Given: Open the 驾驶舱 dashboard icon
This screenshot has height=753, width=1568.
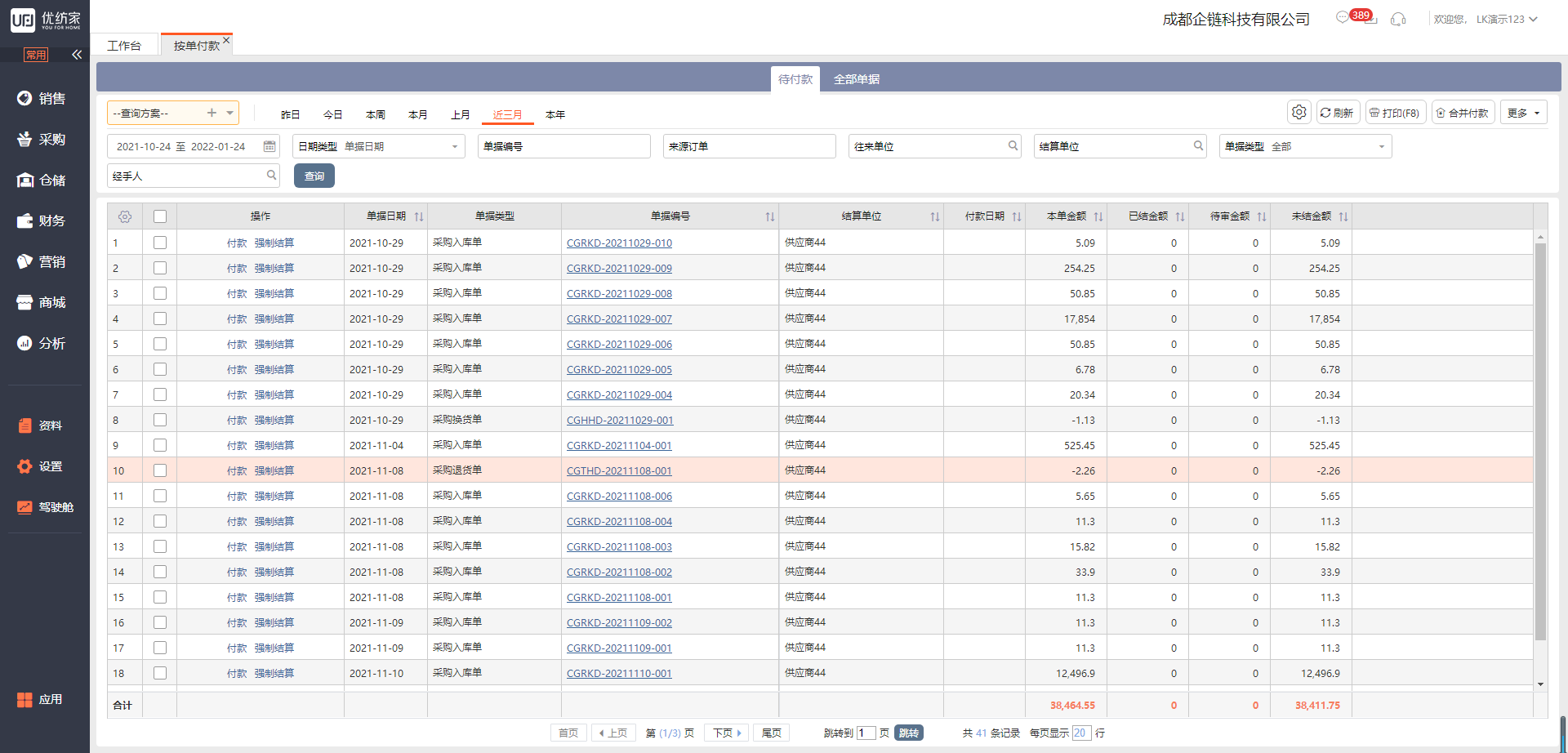Looking at the screenshot, I should click(25, 507).
